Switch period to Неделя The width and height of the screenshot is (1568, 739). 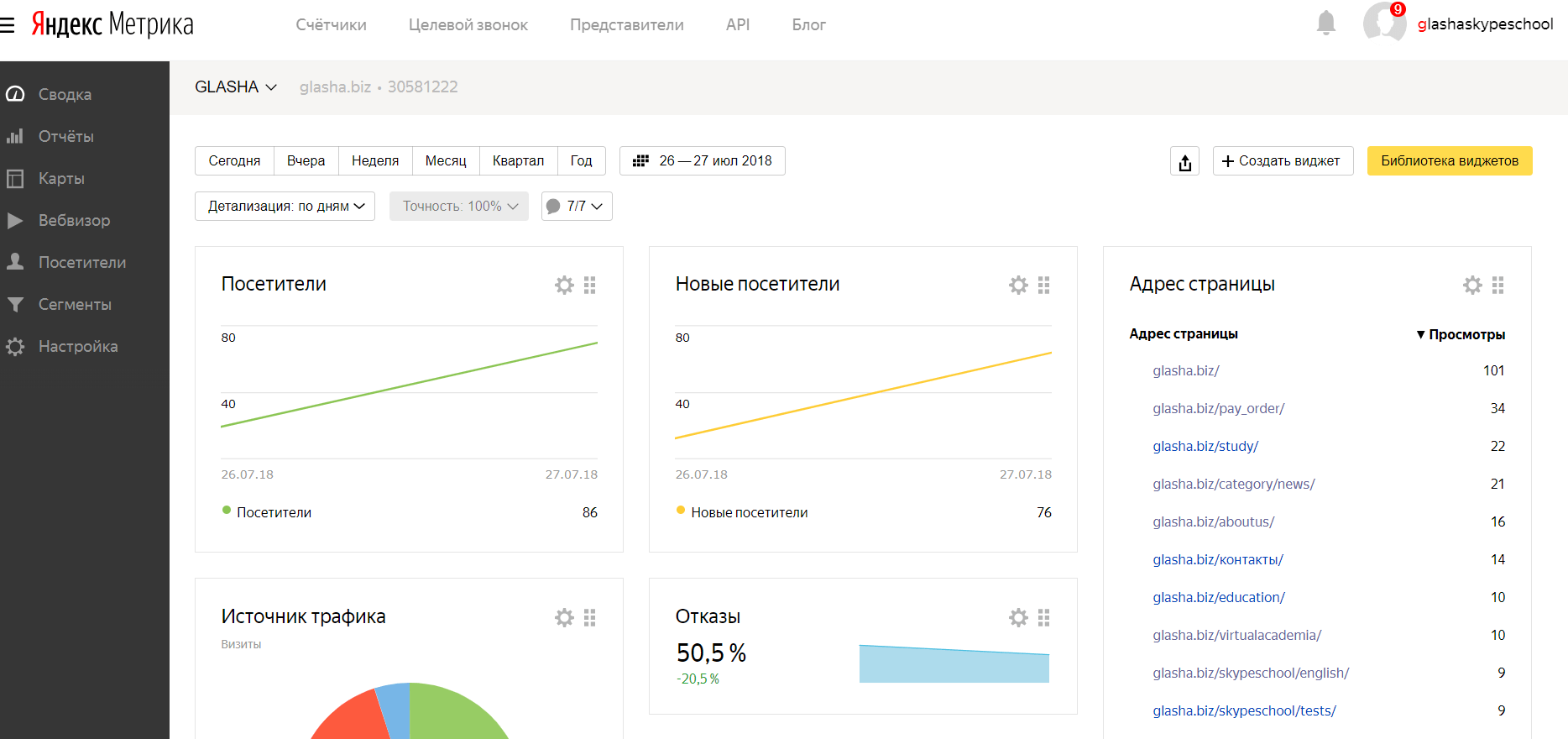(x=375, y=161)
